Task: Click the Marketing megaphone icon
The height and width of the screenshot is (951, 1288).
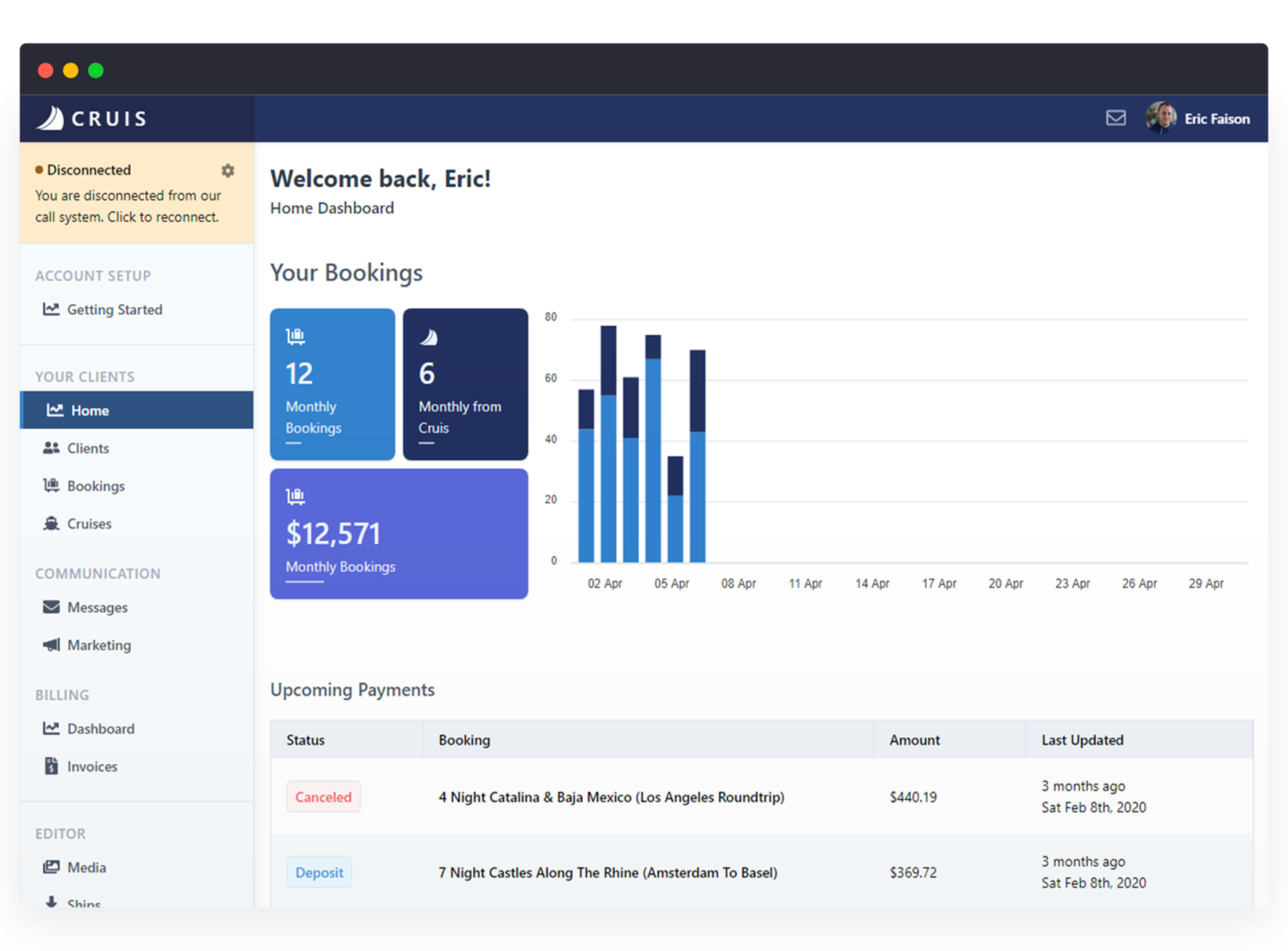Action: coord(51,645)
